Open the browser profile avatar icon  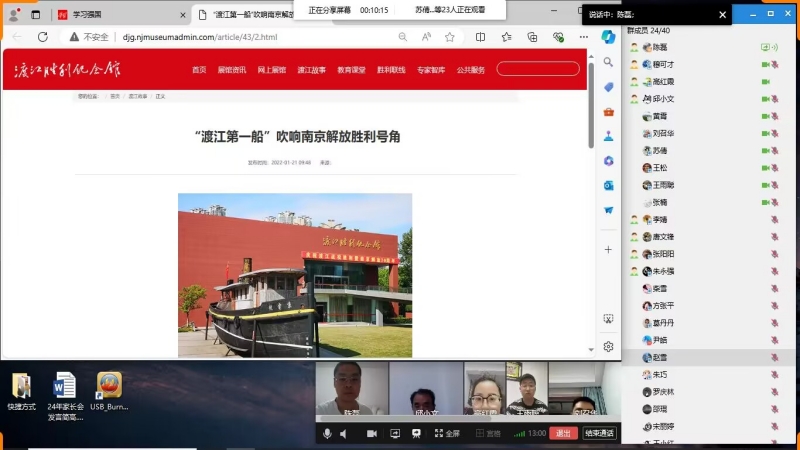(x=14, y=15)
